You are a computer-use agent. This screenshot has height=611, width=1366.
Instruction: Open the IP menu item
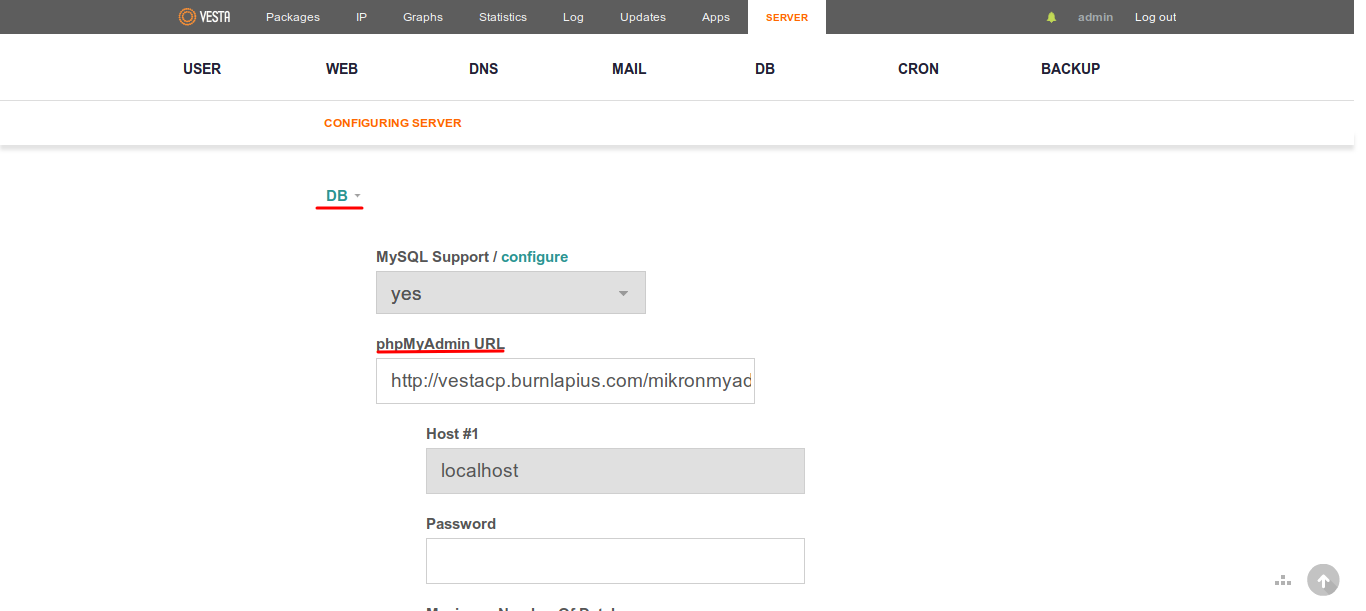coord(361,17)
